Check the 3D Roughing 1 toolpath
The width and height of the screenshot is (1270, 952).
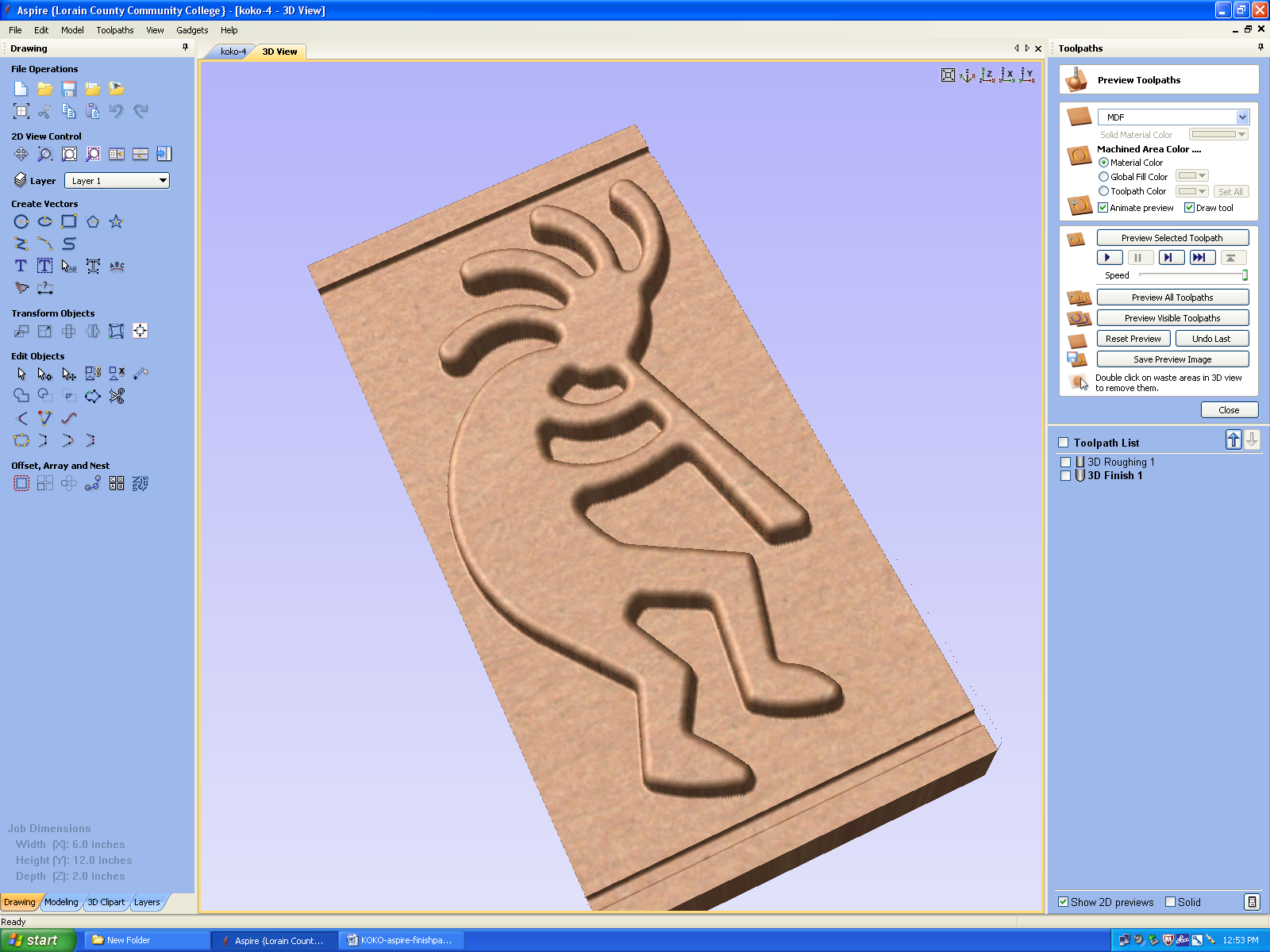(x=1066, y=462)
